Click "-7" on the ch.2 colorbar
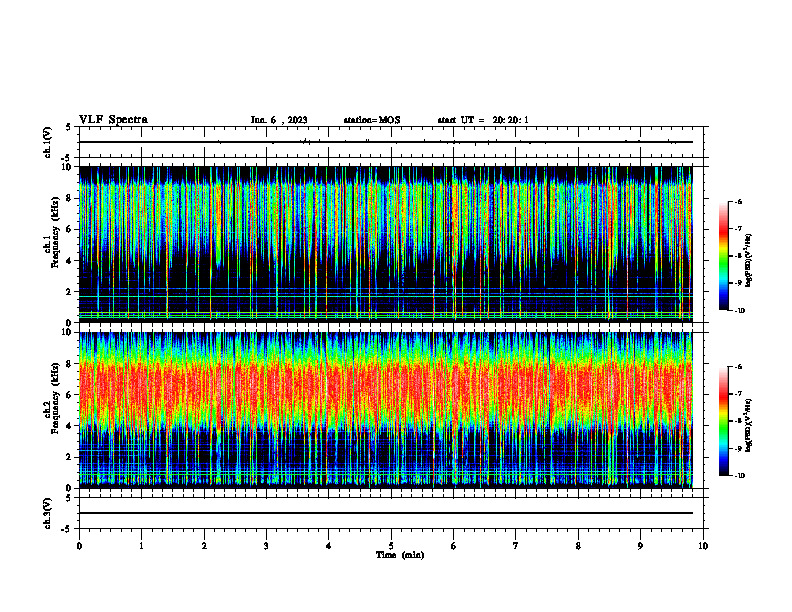This screenshot has height=612, width=792. 738,394
